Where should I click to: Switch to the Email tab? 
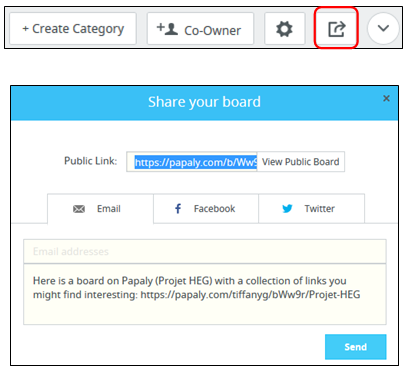coord(100,209)
